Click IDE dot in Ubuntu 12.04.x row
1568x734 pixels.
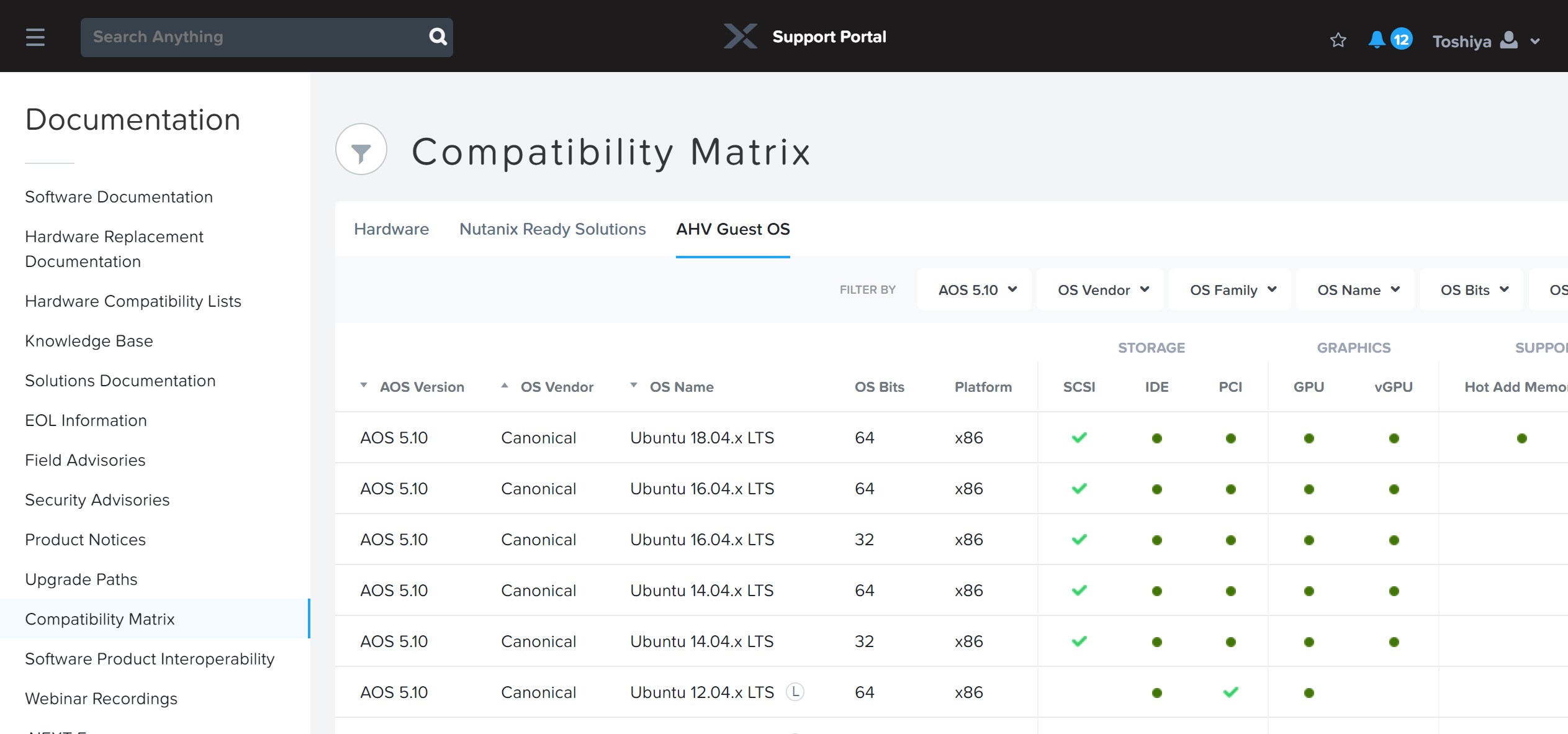[1157, 693]
